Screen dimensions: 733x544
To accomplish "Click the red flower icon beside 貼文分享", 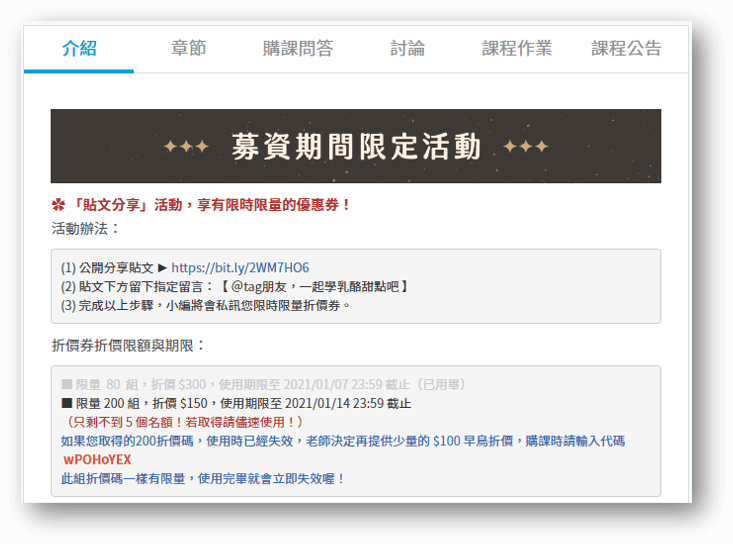I will [58, 205].
